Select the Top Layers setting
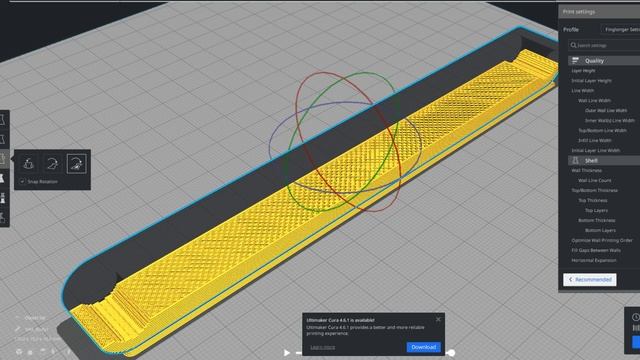The width and height of the screenshot is (640, 360). pyautogui.click(x=596, y=211)
